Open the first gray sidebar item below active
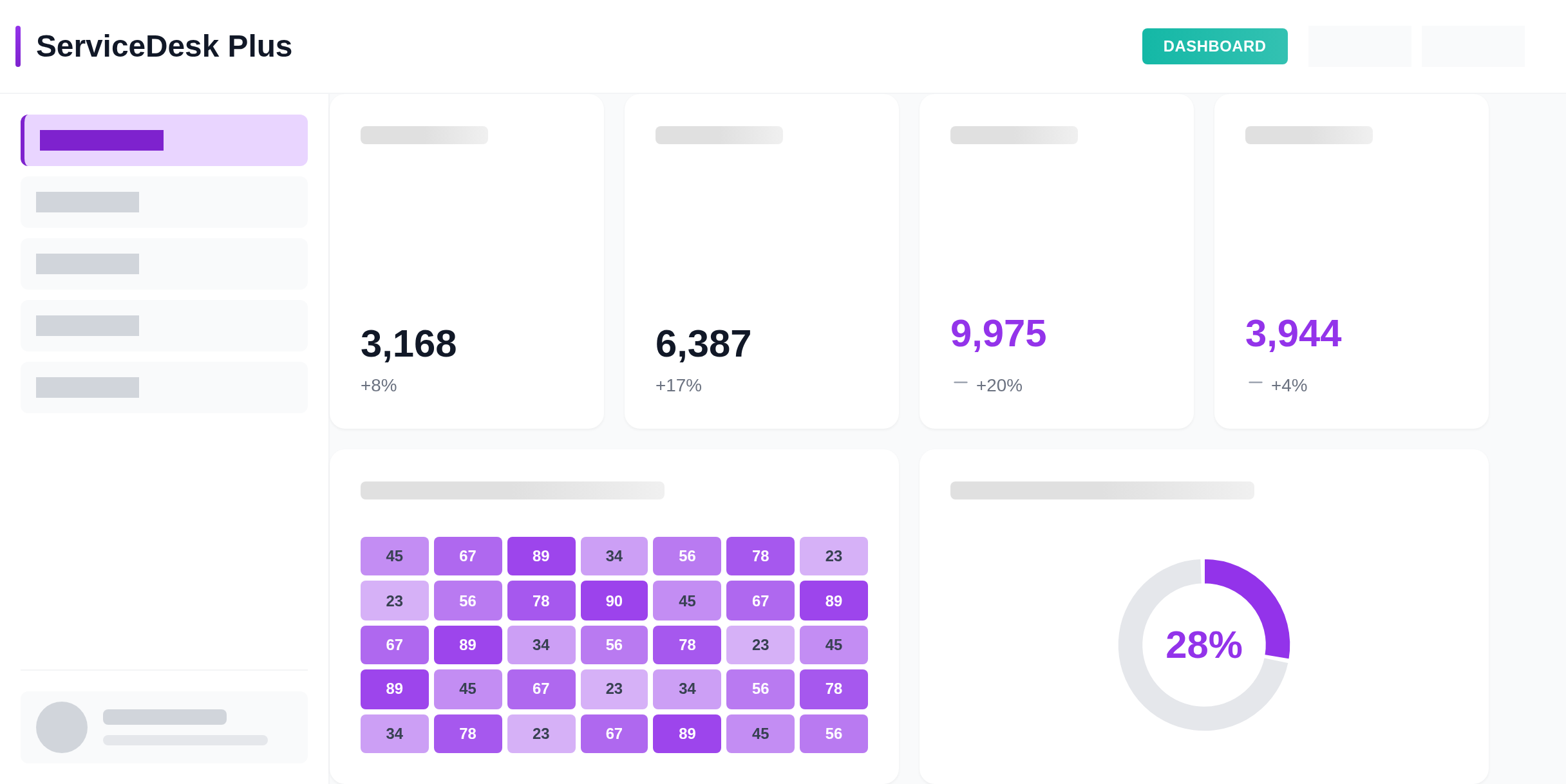This screenshot has width=1566, height=784. (164, 202)
